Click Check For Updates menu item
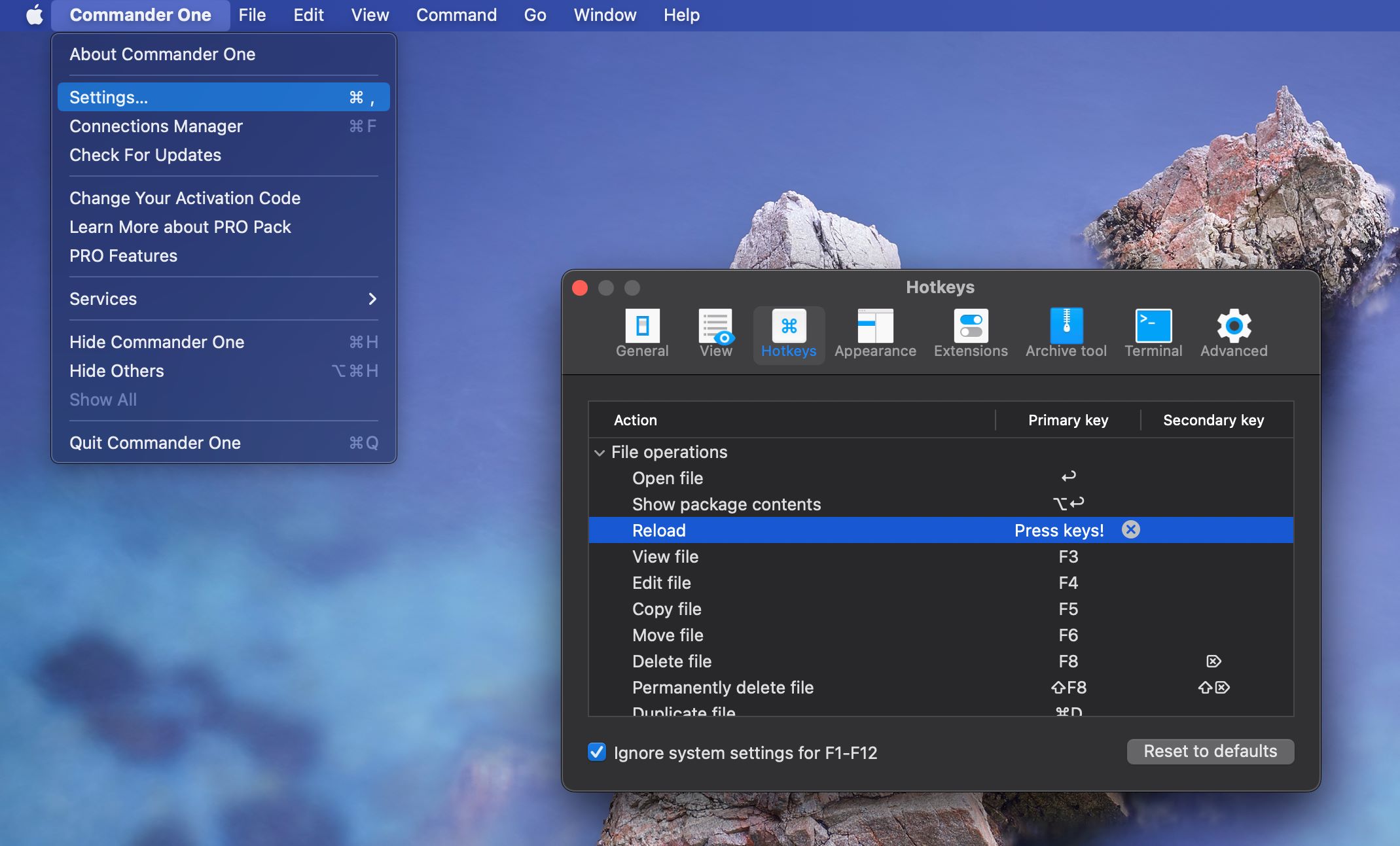Viewport: 1400px width, 846px height. (x=145, y=154)
